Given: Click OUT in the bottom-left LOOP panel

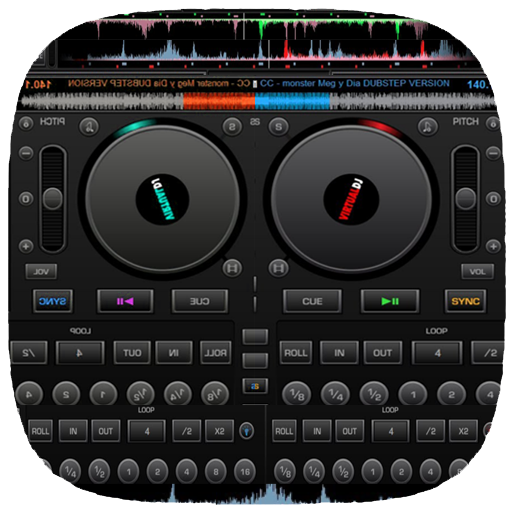Looking at the screenshot, I should pyautogui.click(x=106, y=431).
